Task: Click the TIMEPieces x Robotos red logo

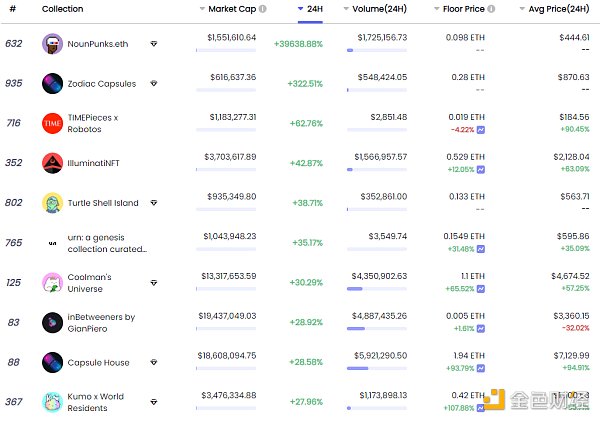Action: click(x=52, y=123)
